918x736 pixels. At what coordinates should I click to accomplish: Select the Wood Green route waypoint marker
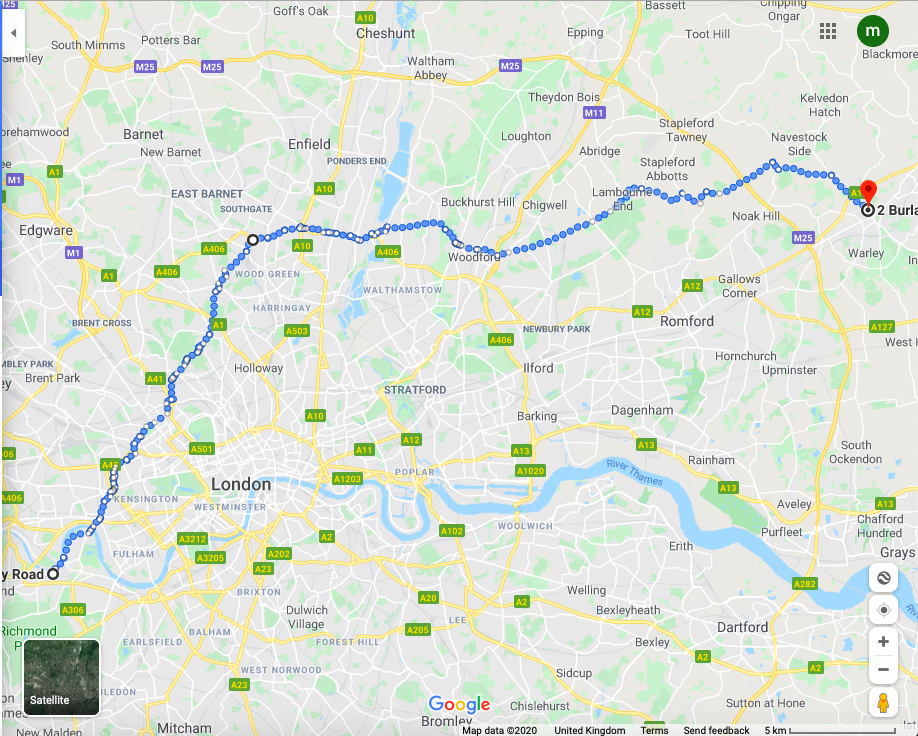(253, 240)
